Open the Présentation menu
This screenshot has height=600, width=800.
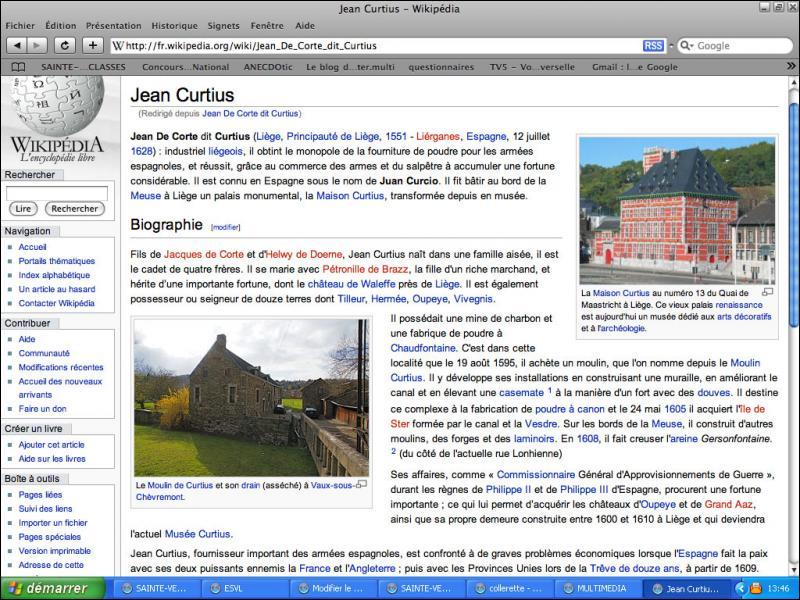point(114,26)
